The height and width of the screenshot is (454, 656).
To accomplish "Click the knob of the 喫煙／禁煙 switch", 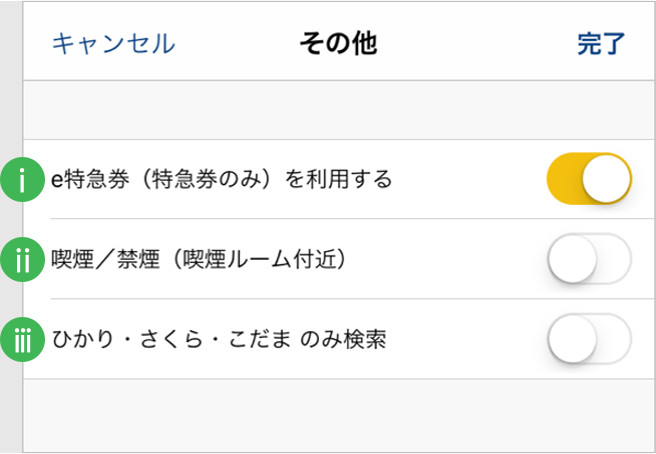I will pyautogui.click(x=572, y=259).
